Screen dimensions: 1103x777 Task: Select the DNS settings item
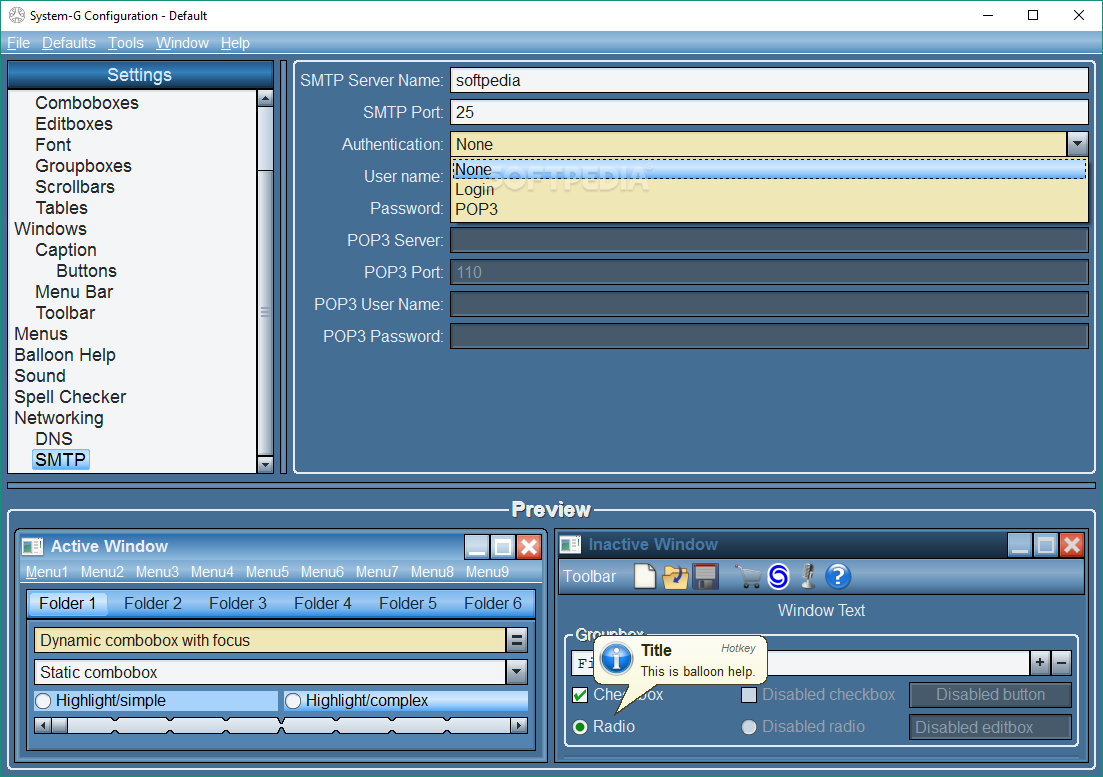[53, 439]
